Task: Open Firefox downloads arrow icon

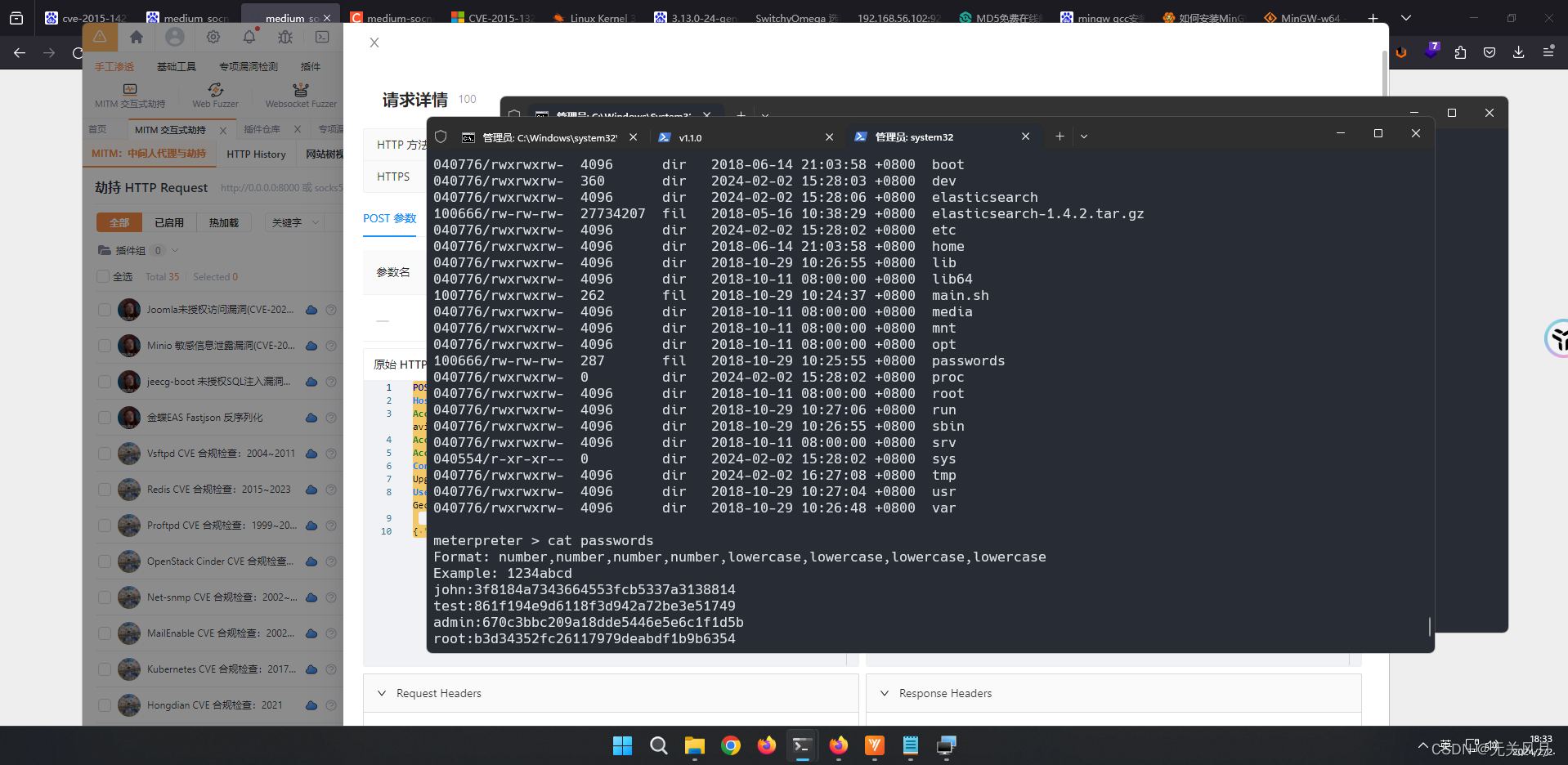Action: click(1518, 52)
